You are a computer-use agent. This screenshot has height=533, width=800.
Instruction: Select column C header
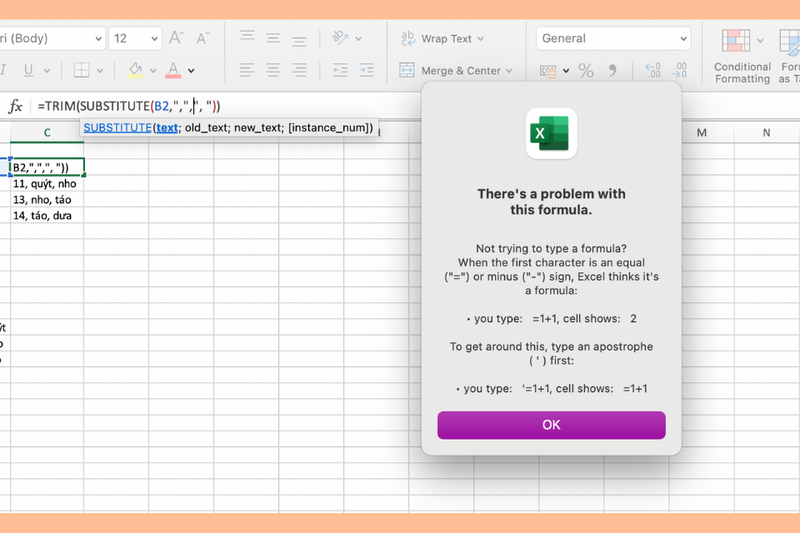pos(47,133)
